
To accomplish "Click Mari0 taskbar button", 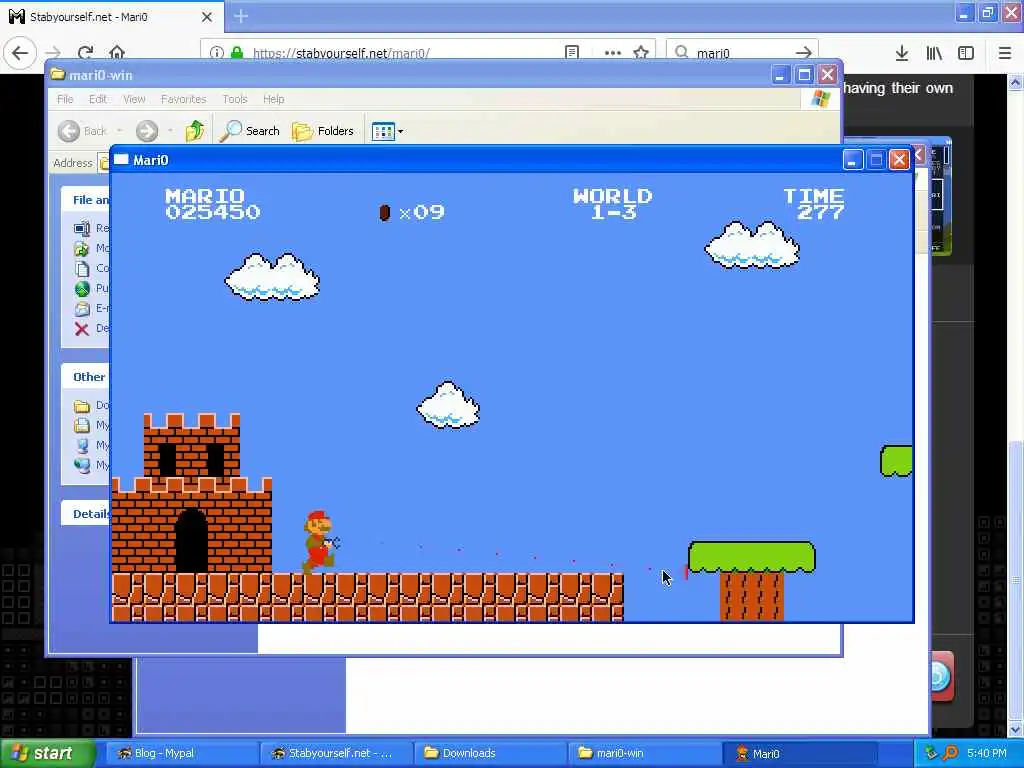I will [797, 753].
